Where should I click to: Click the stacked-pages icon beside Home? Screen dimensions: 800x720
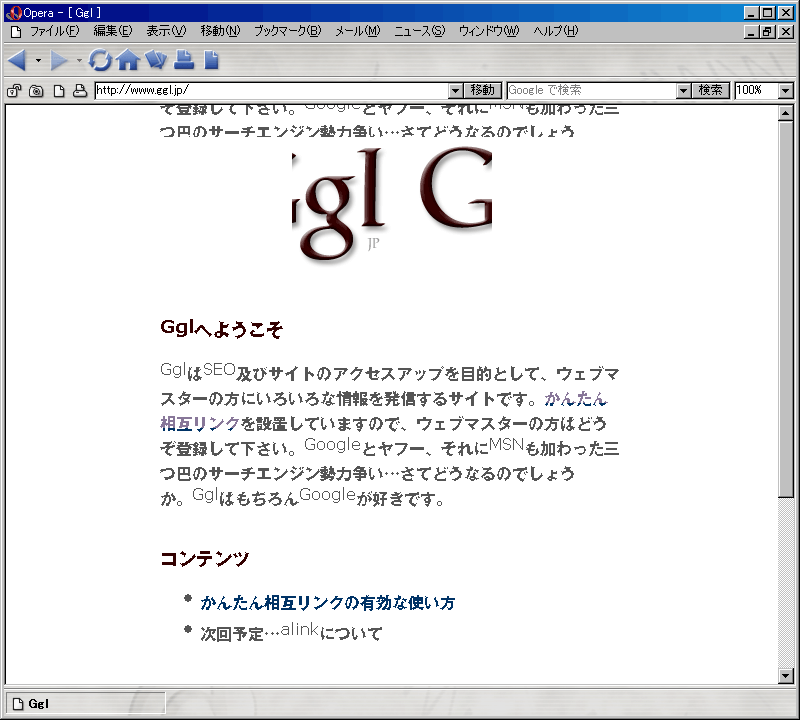pos(156,60)
